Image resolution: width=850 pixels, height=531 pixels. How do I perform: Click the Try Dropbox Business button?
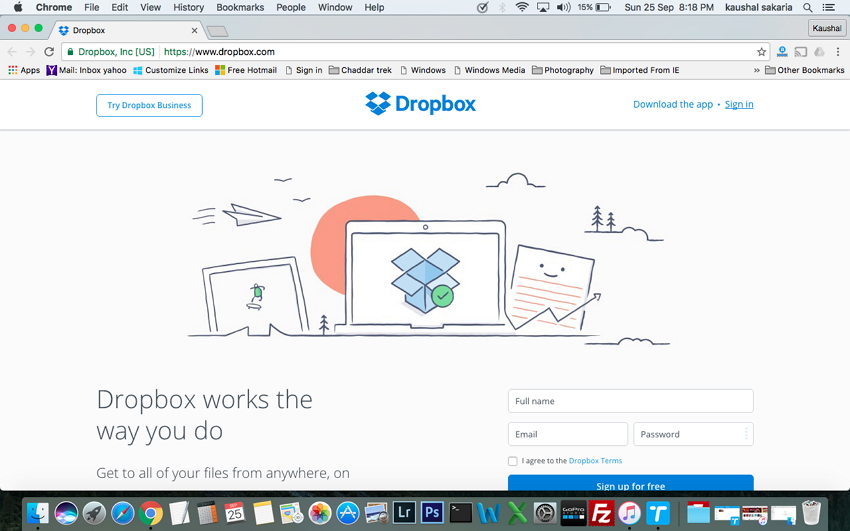point(149,105)
